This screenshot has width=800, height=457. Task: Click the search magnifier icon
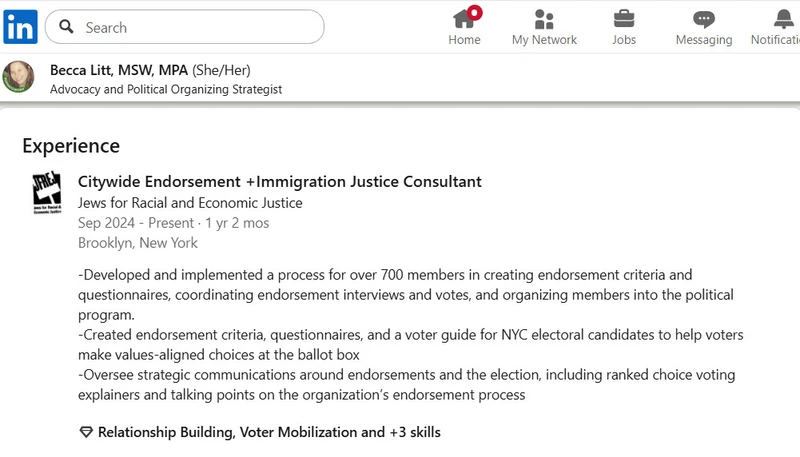pos(66,27)
